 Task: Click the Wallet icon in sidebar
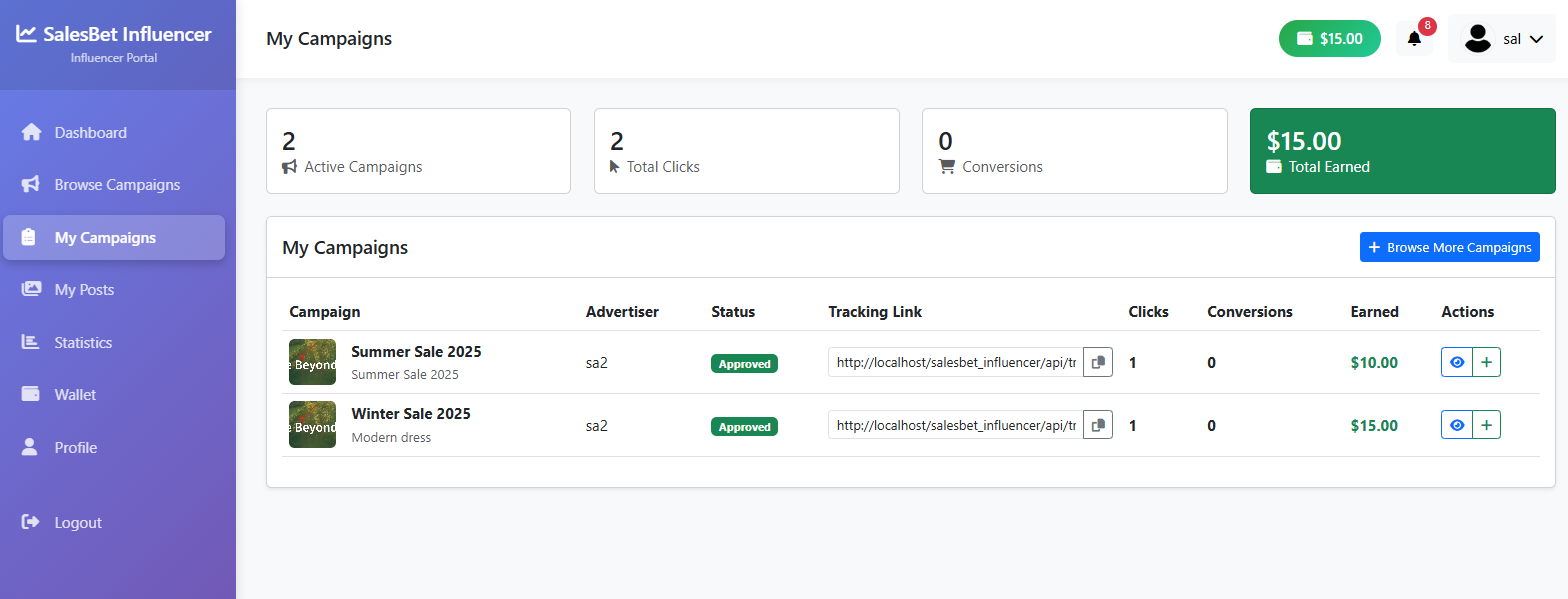(30, 394)
